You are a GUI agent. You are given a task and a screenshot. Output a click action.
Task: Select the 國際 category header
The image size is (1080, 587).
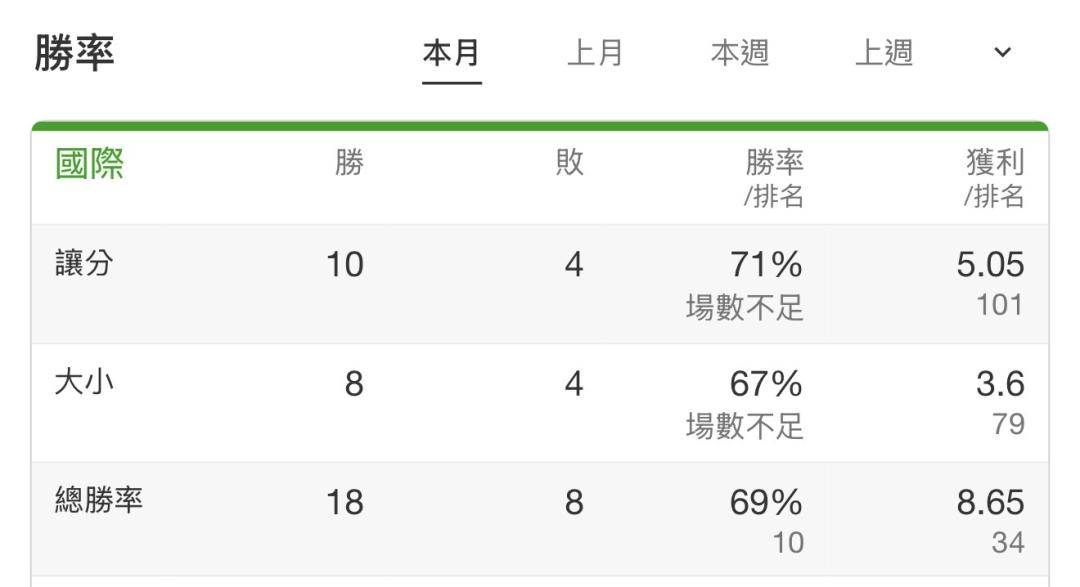point(90,164)
